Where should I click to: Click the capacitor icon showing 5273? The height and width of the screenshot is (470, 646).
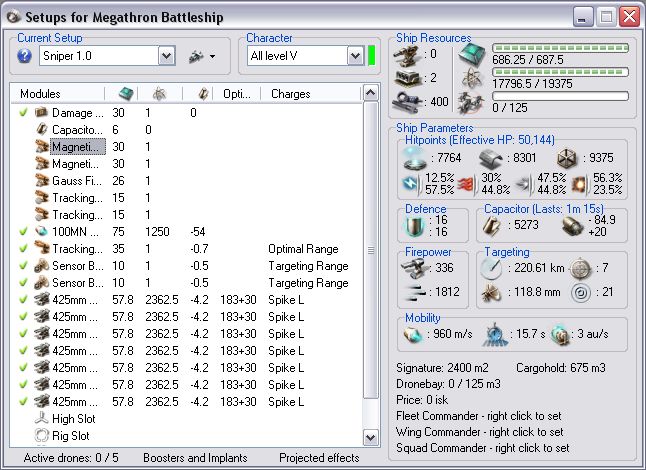[x=491, y=226]
